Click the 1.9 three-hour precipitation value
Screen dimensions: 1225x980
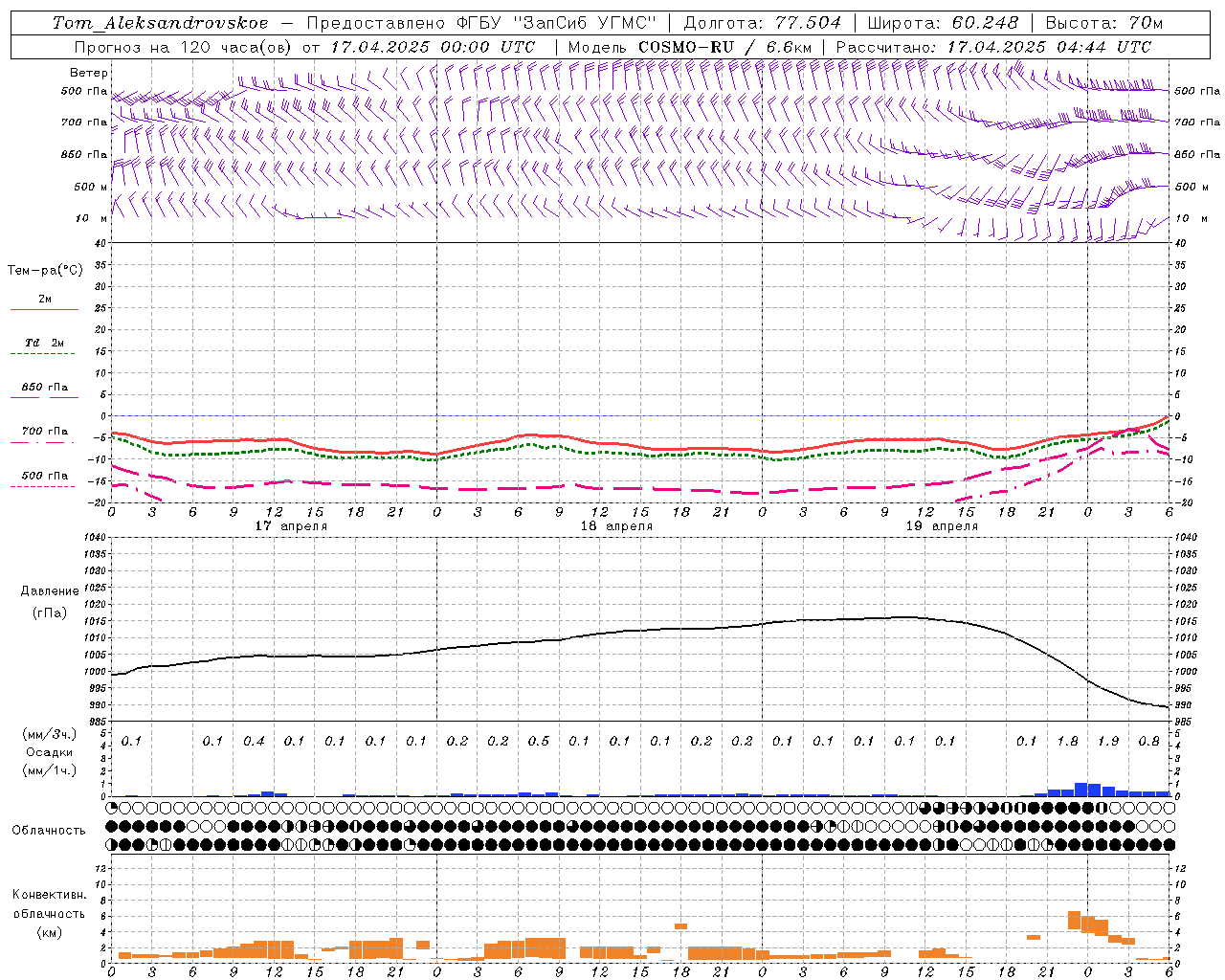click(1108, 741)
